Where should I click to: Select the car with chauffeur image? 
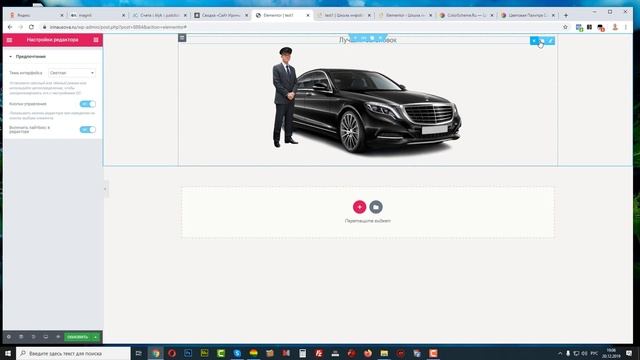pos(367,100)
